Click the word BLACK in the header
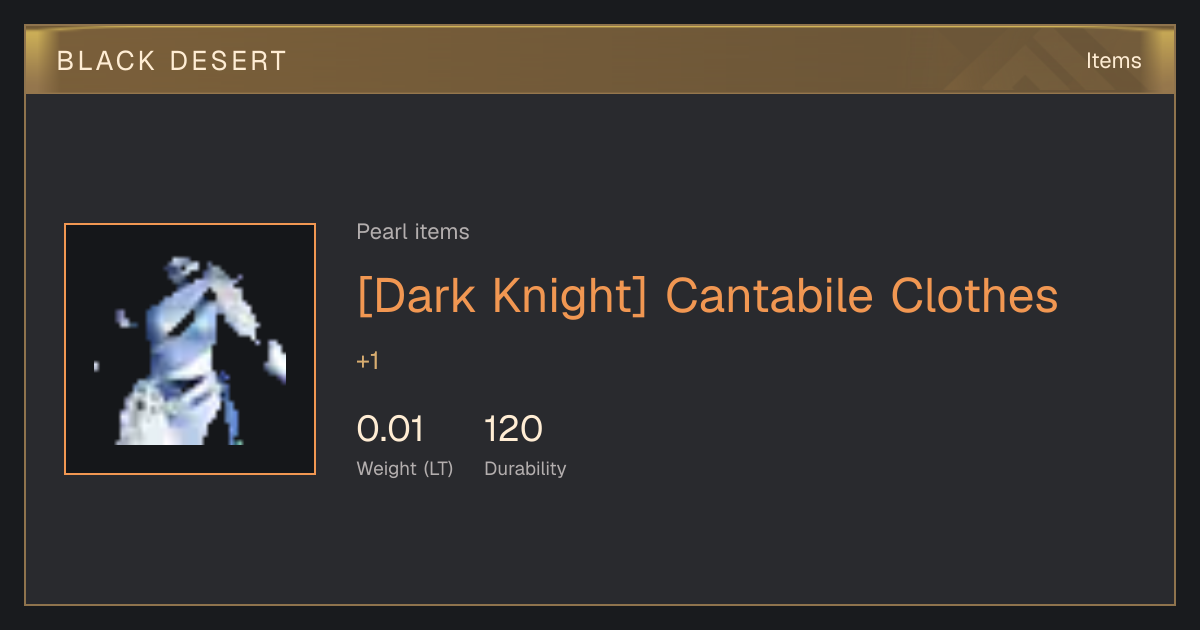The width and height of the screenshot is (1200, 630). pyautogui.click(x=107, y=61)
